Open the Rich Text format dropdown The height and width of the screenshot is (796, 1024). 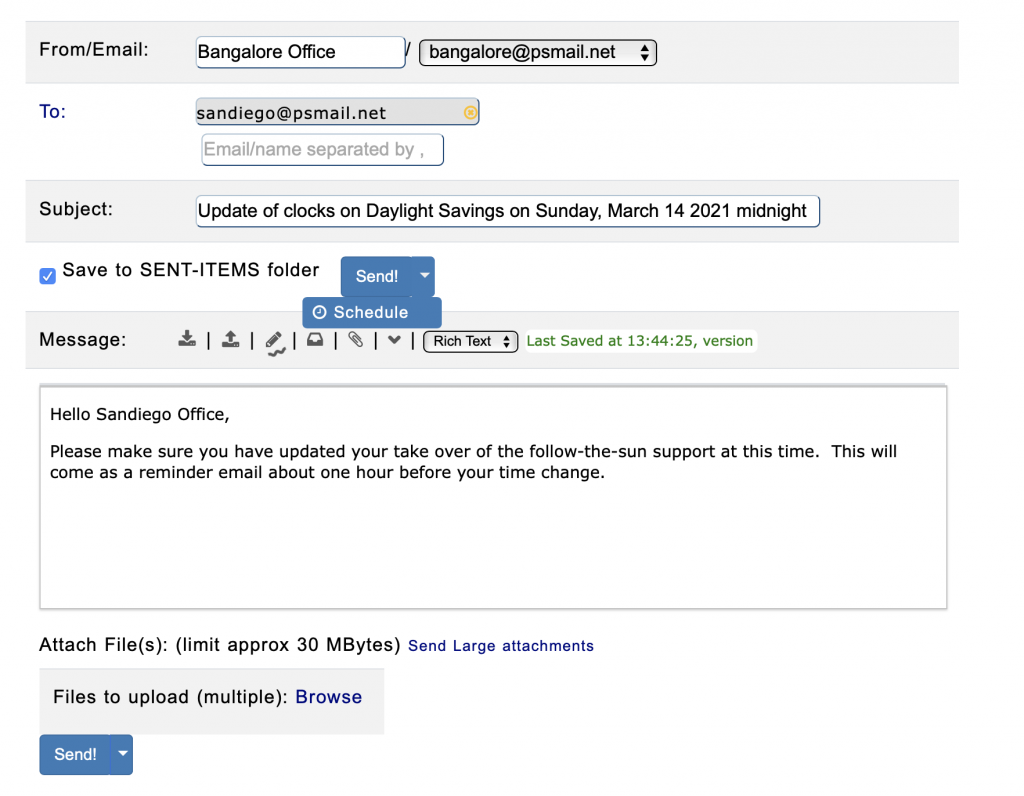(470, 341)
